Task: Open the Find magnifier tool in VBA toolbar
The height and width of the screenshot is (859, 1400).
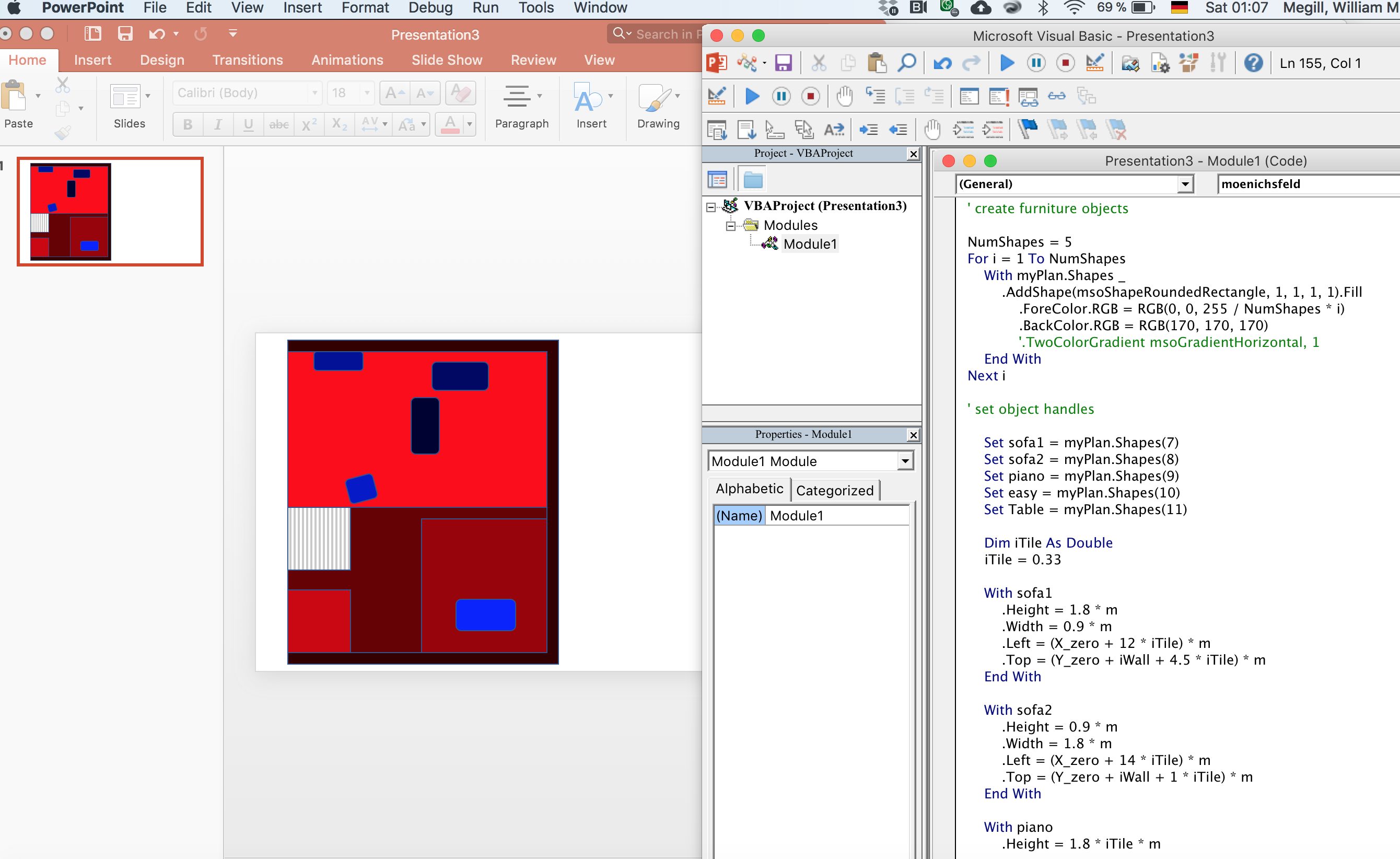Action: pyautogui.click(x=906, y=63)
